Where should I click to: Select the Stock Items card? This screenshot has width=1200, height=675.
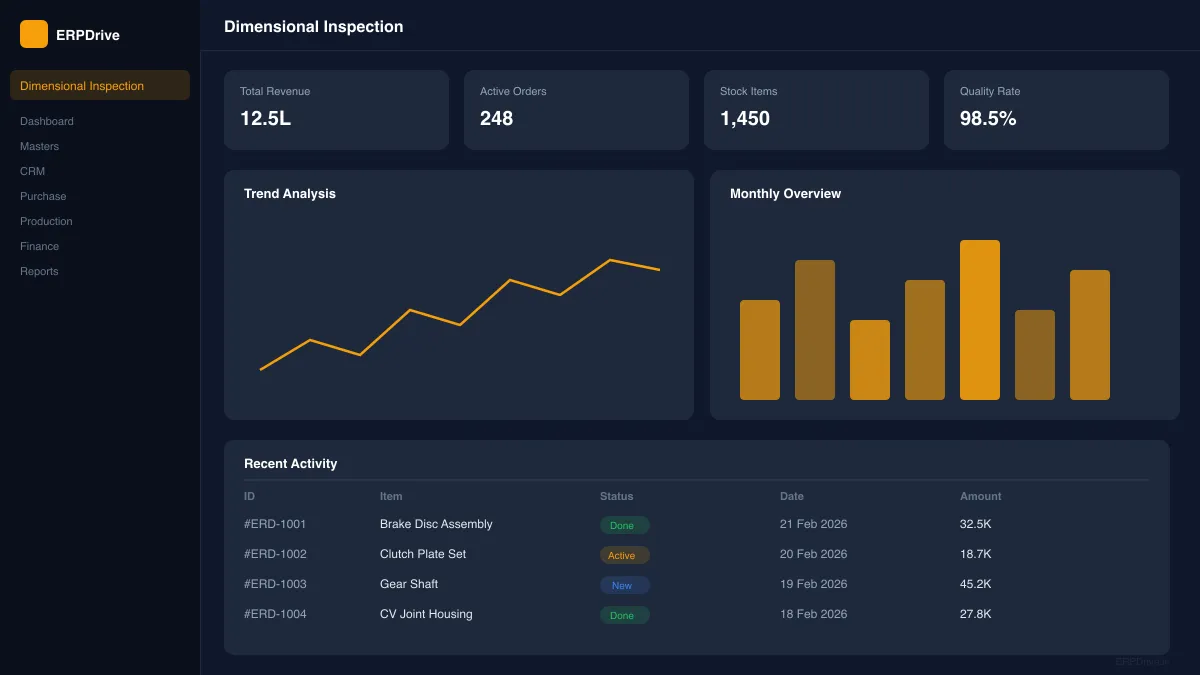(816, 110)
